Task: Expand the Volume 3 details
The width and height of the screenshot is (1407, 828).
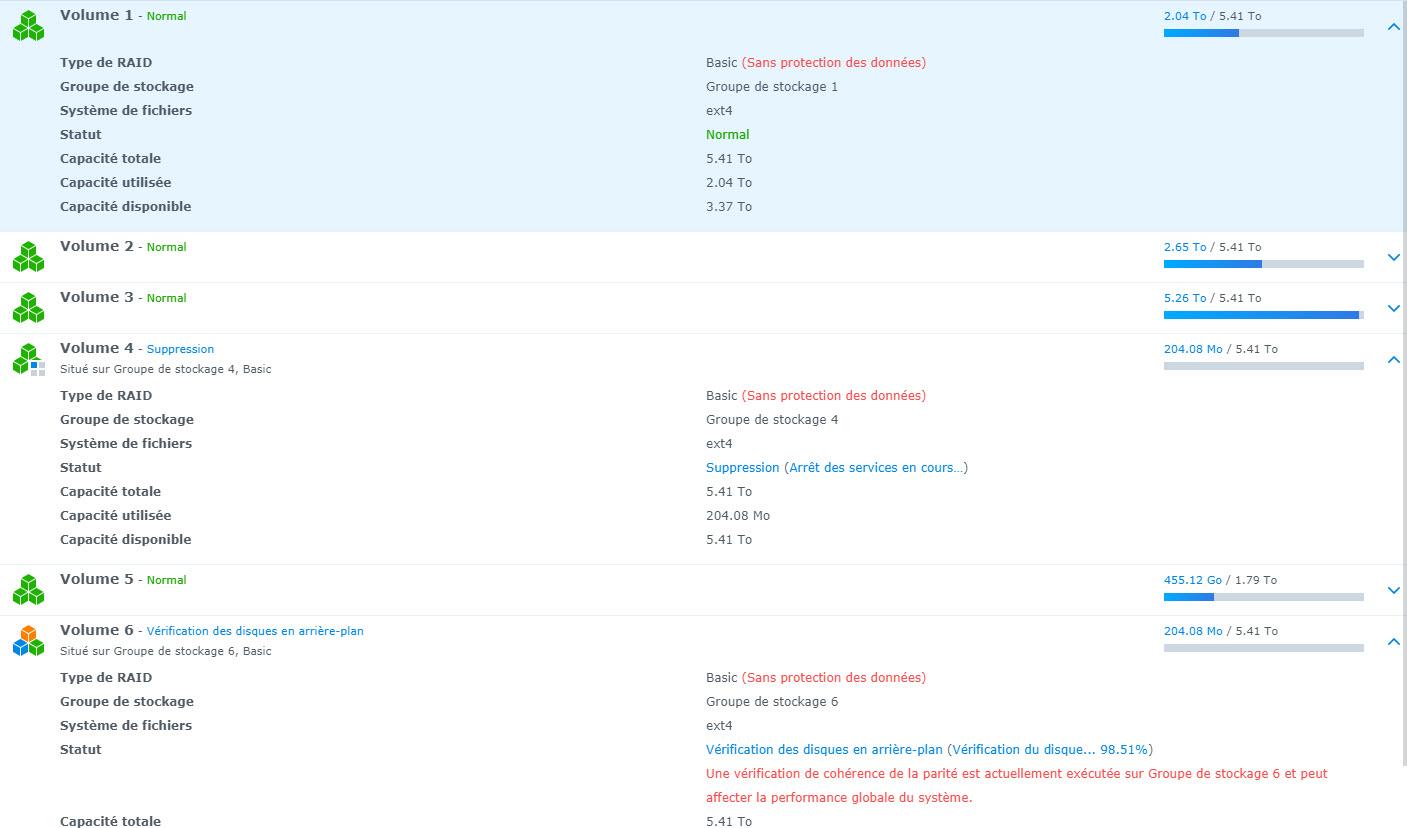Action: coord(1394,308)
